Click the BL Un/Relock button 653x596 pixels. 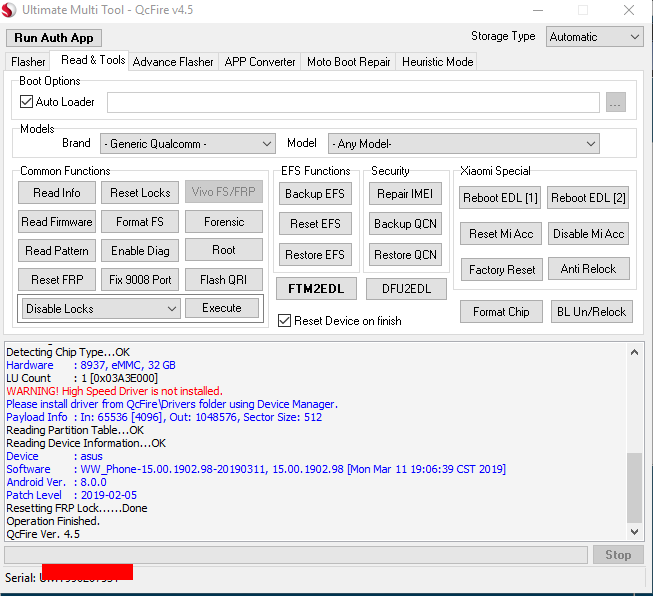click(592, 312)
